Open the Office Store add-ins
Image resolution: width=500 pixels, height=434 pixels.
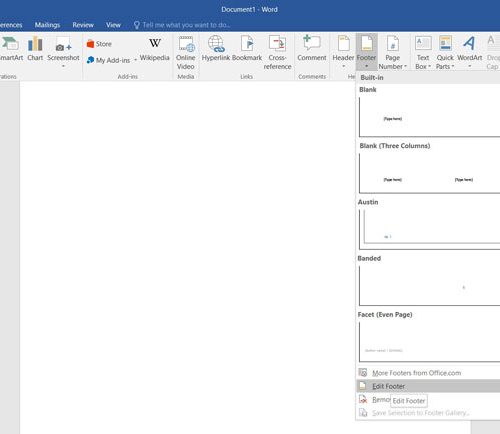(x=99, y=44)
